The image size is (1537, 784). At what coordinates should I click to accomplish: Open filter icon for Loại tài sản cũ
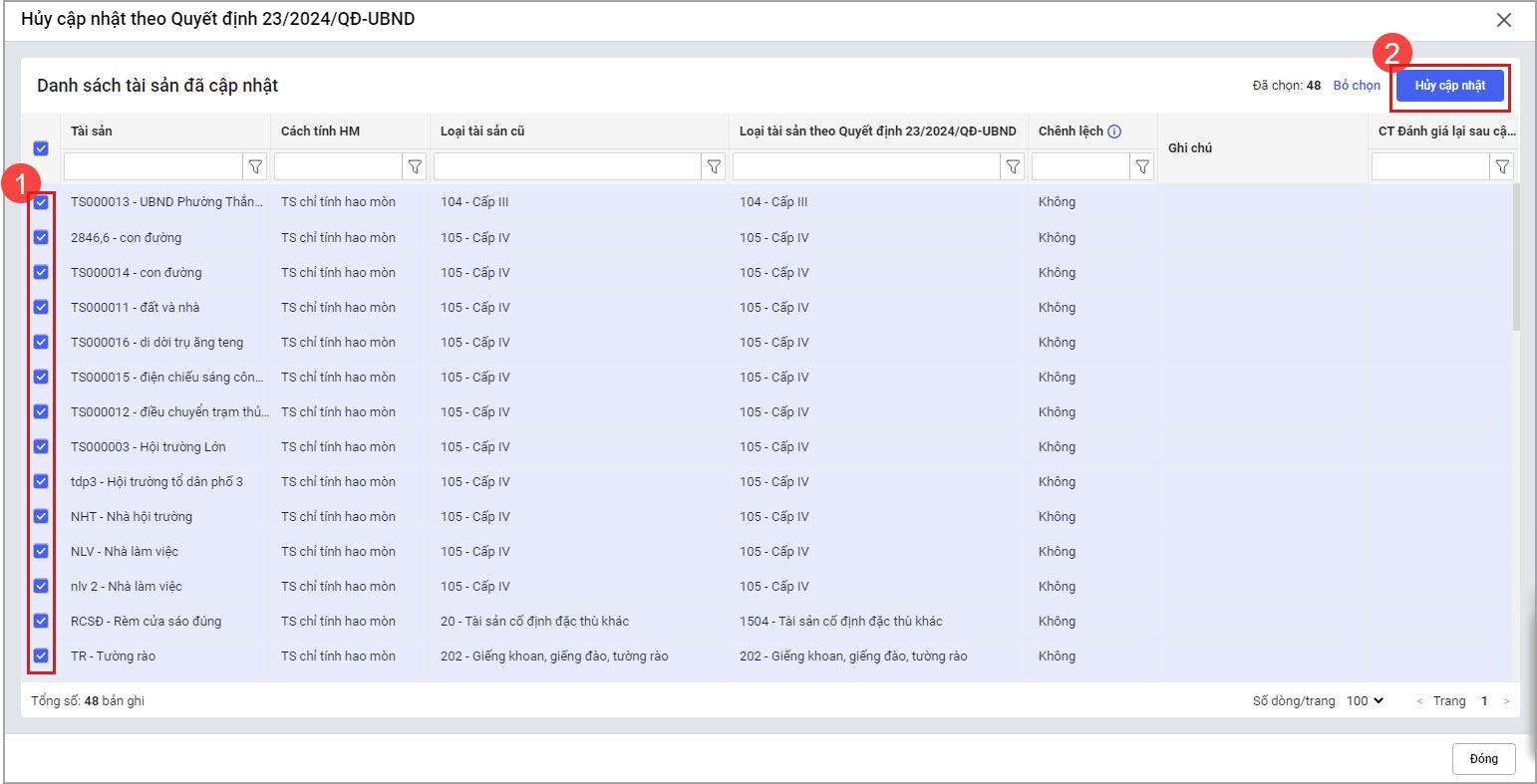714,166
